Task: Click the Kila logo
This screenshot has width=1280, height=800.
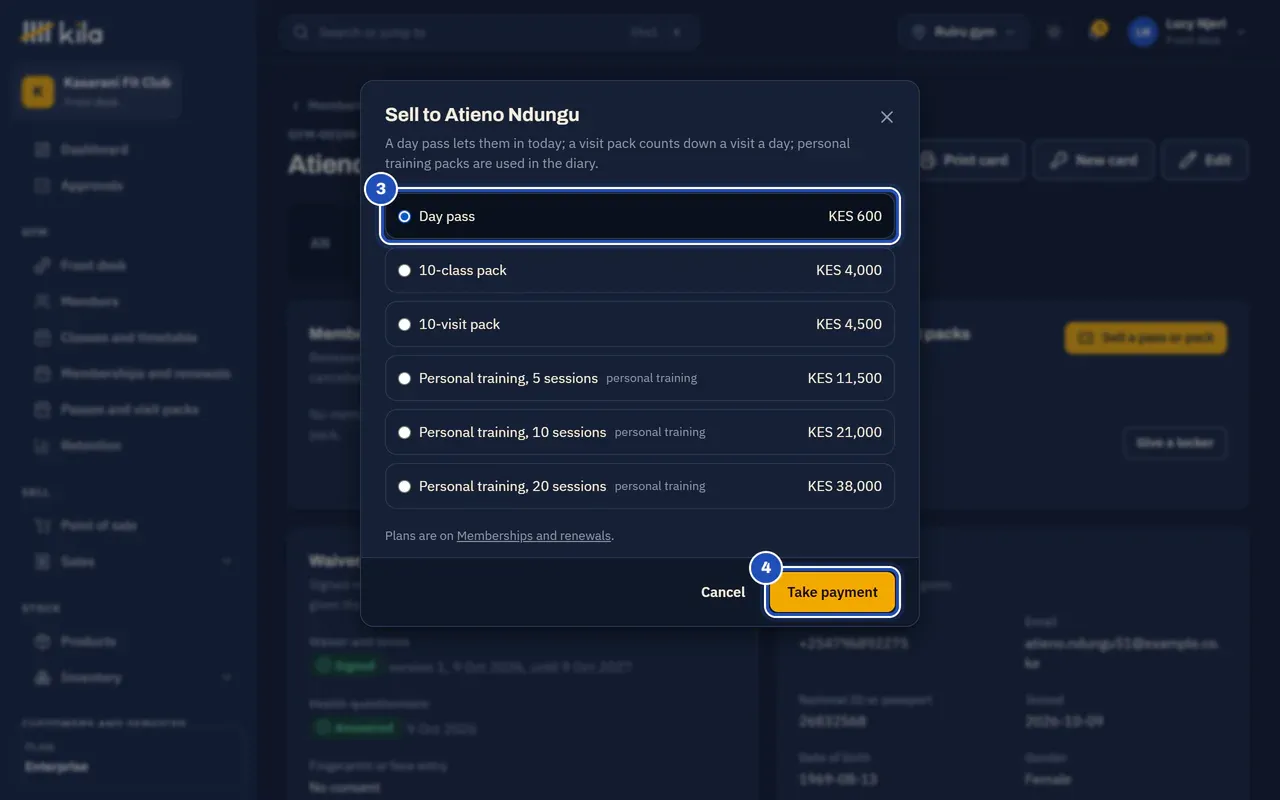Action: (x=62, y=32)
